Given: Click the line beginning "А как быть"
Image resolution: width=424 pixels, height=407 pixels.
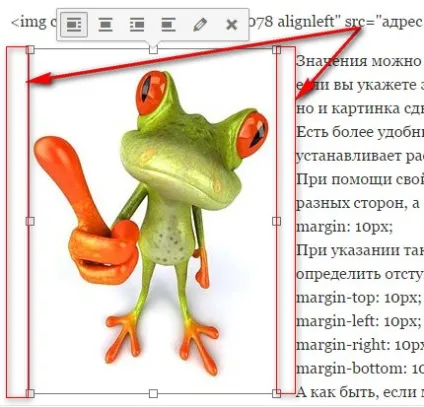Looking at the screenshot, I should click(x=360, y=392).
